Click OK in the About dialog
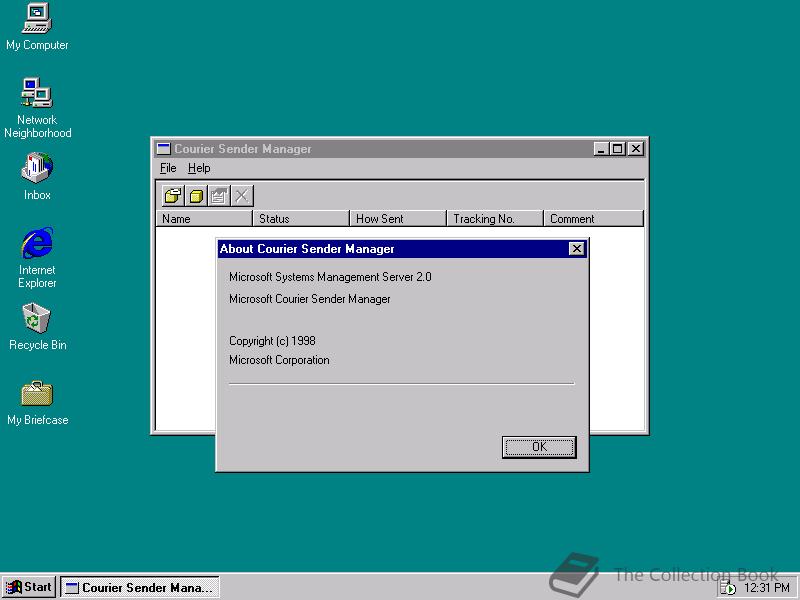The width and height of the screenshot is (800, 600). coord(539,447)
